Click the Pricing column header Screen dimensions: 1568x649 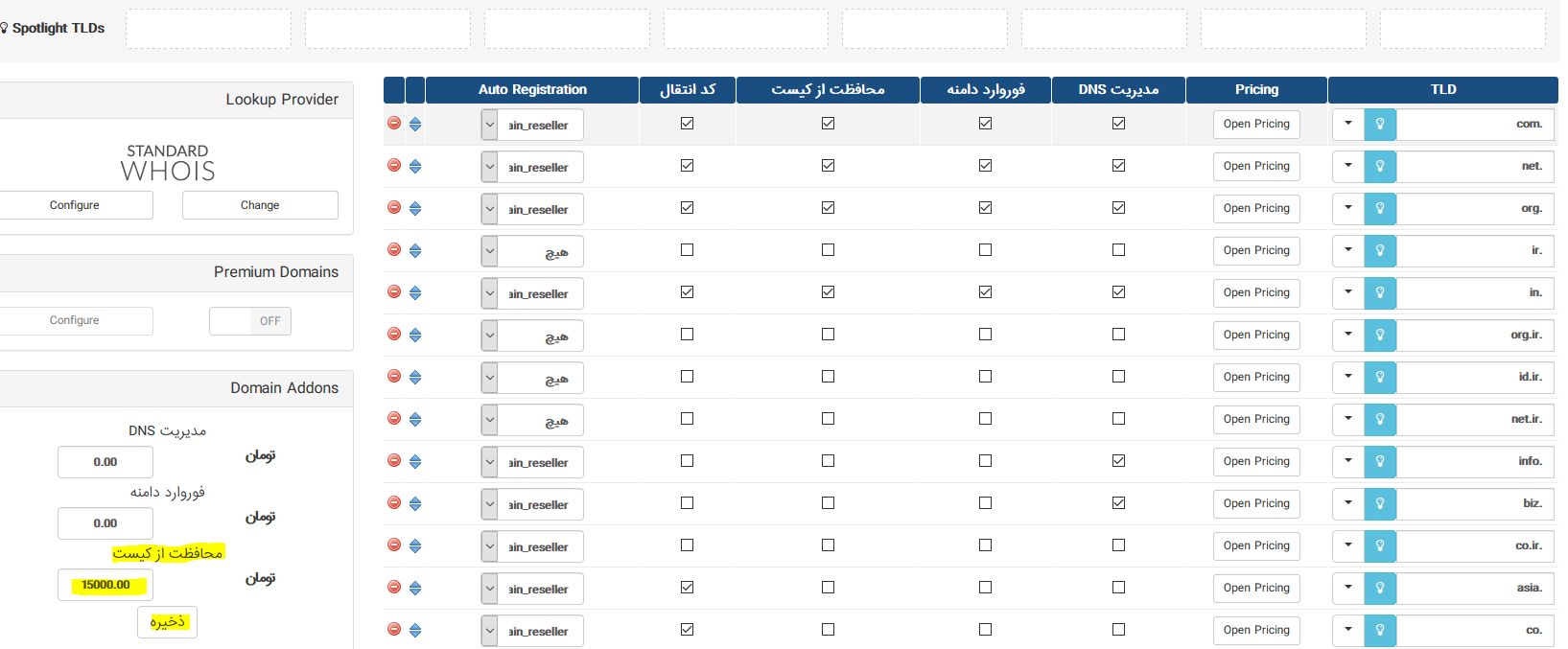[x=1256, y=89]
